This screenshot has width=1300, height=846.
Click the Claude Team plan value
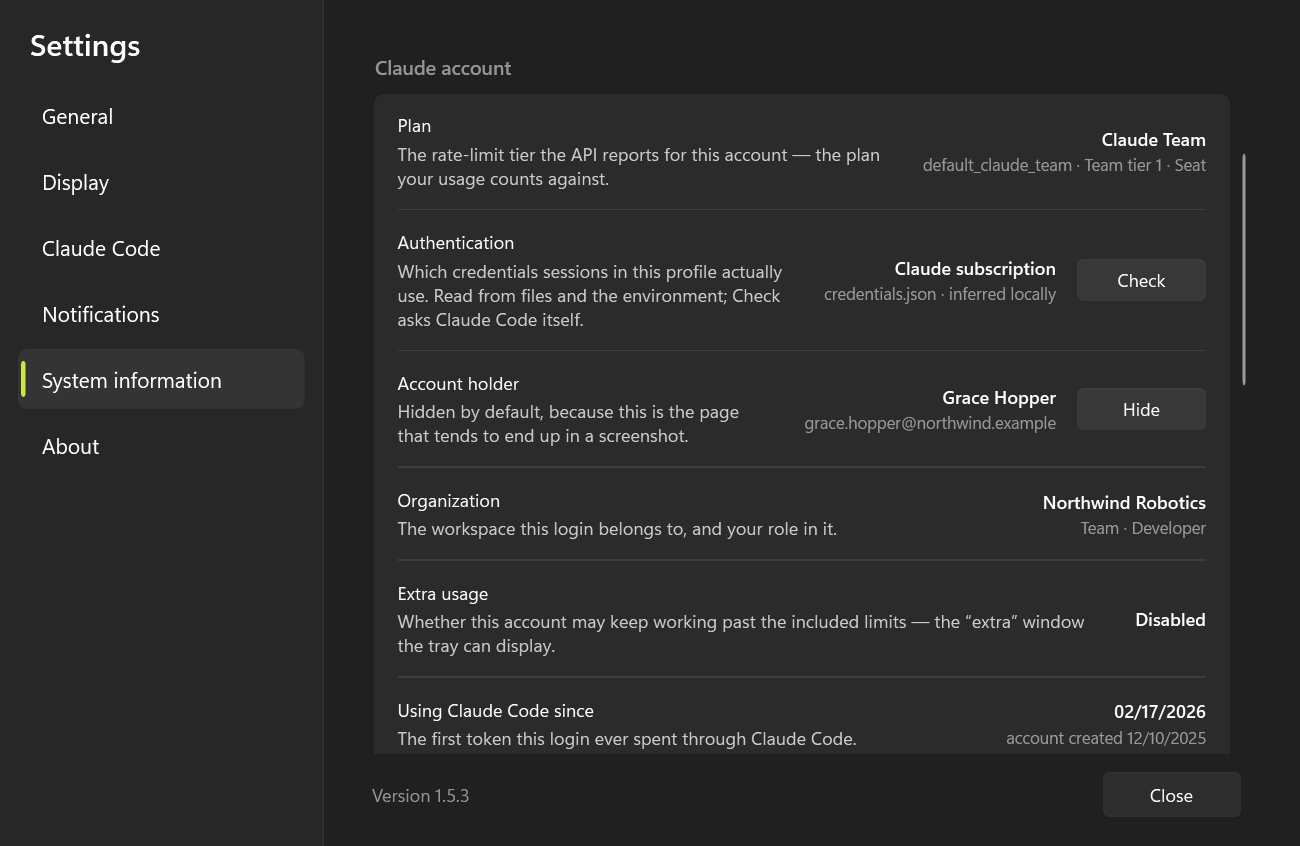click(1153, 140)
